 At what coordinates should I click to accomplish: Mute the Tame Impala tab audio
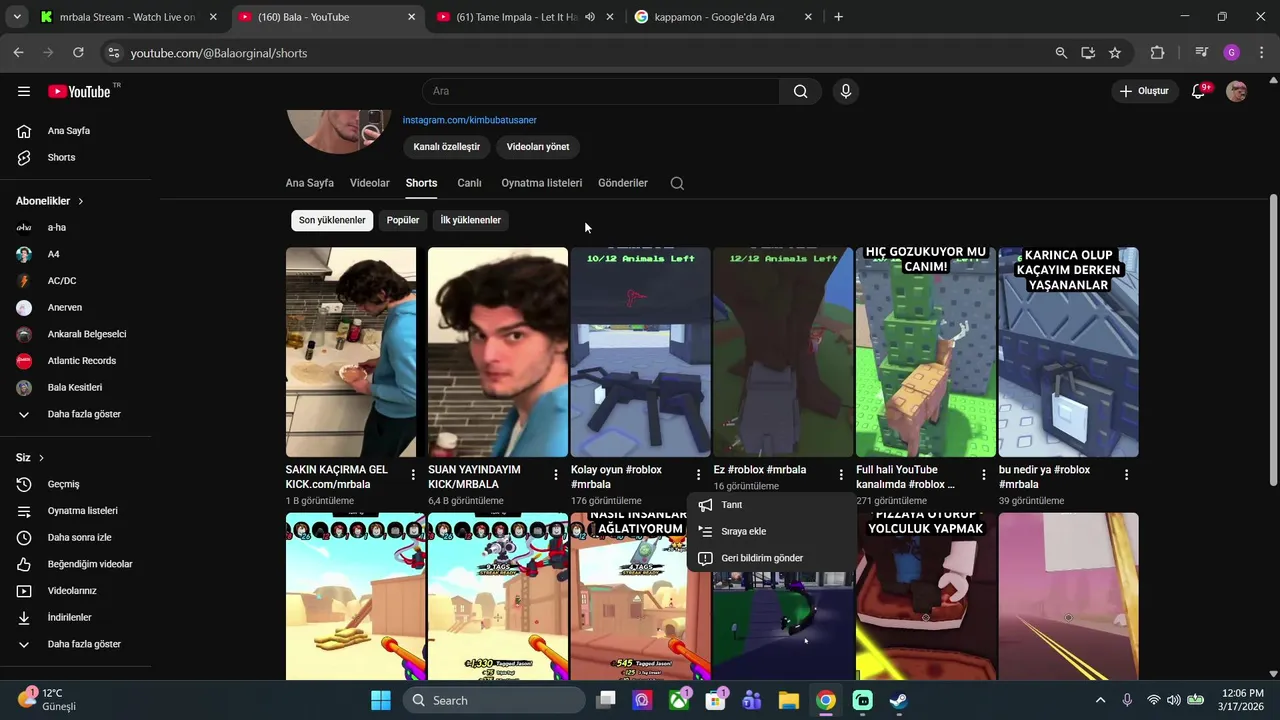(589, 17)
